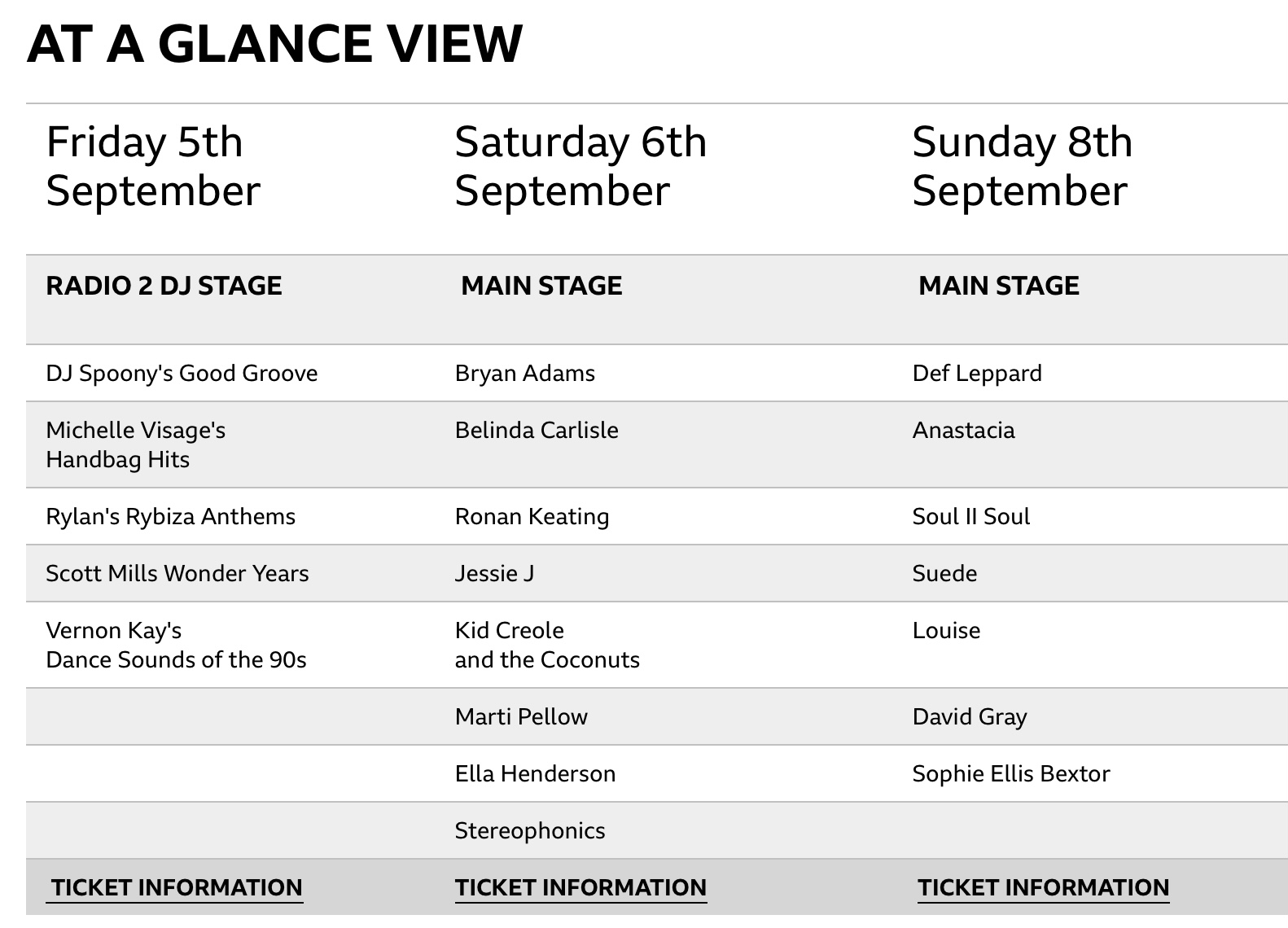Click Bryan Adams in the Saturday lineup
Image resolution: width=1288 pixels, height=928 pixels.
tap(525, 373)
